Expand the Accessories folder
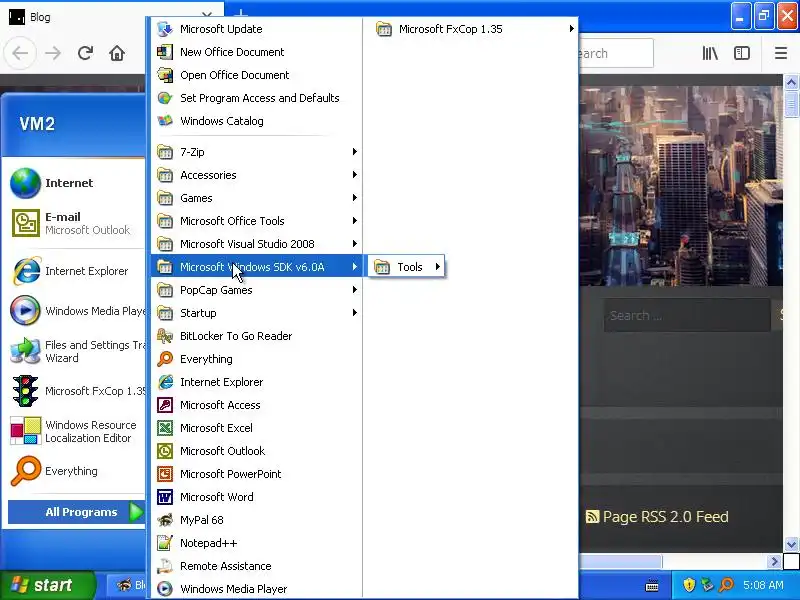This screenshot has height=600, width=800. coord(256,174)
